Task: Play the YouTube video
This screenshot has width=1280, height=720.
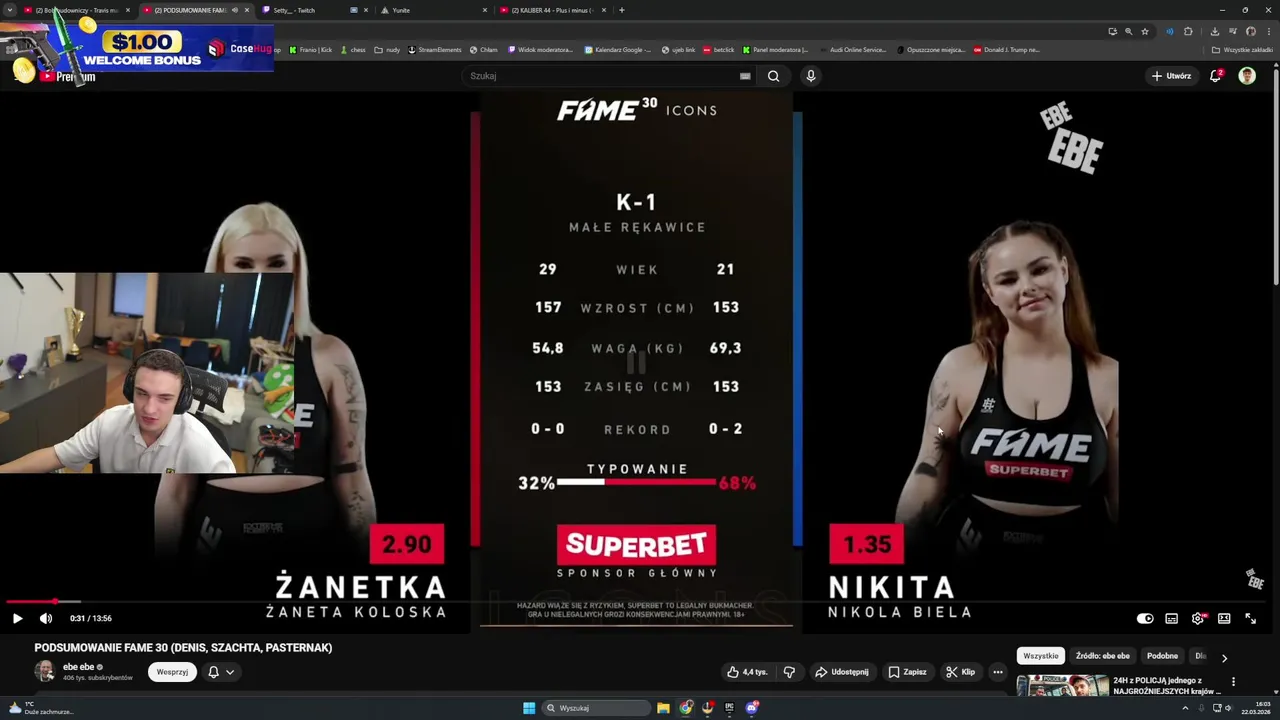Action: [x=17, y=618]
